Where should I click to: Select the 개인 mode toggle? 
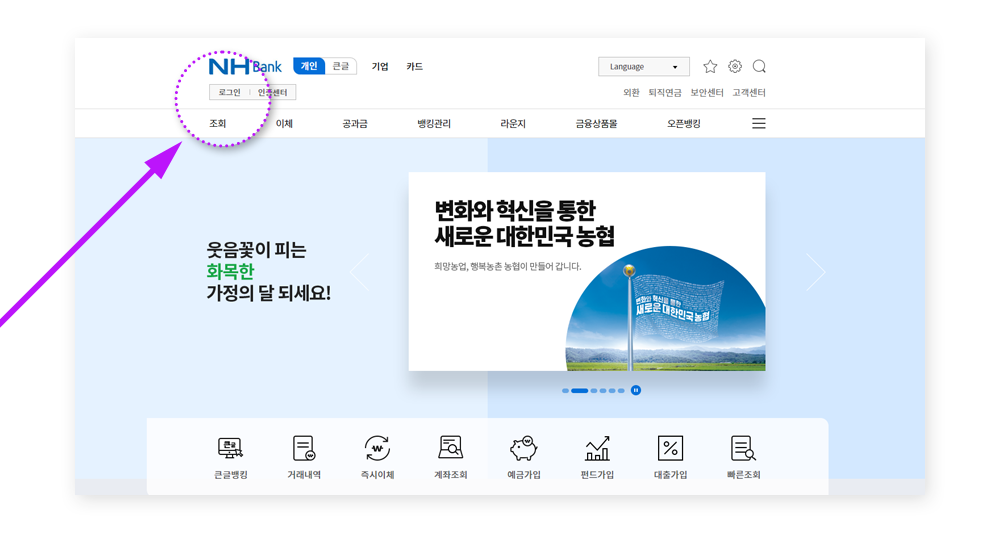tap(309, 66)
